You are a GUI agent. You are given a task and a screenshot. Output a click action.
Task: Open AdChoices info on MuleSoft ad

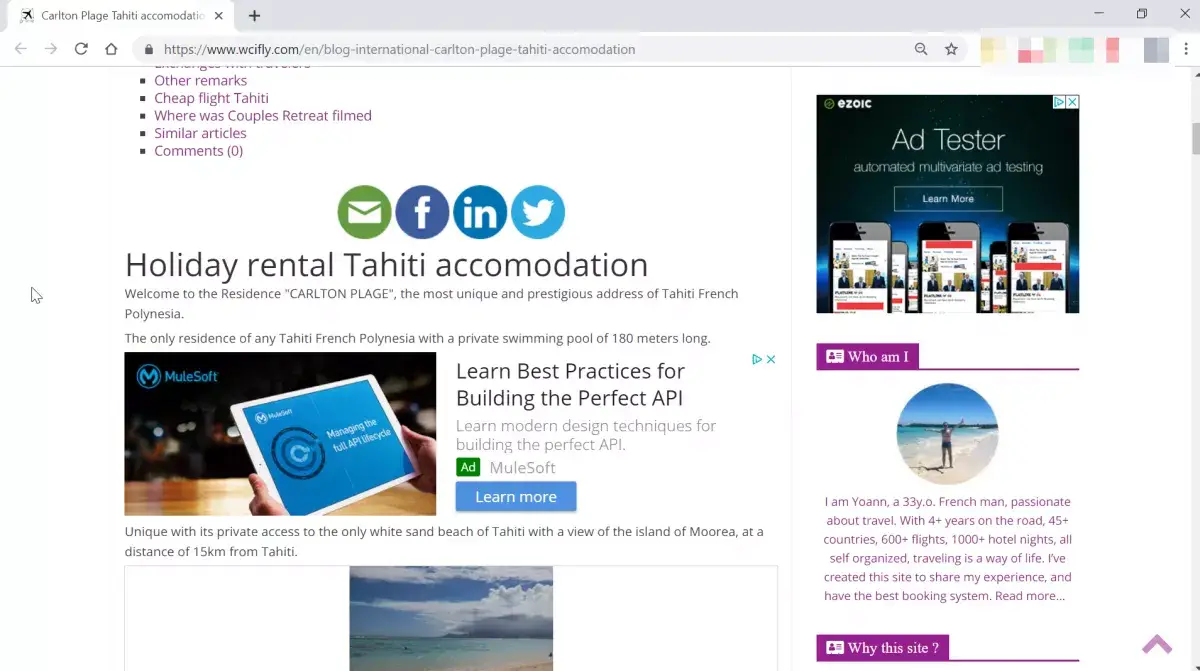point(758,360)
